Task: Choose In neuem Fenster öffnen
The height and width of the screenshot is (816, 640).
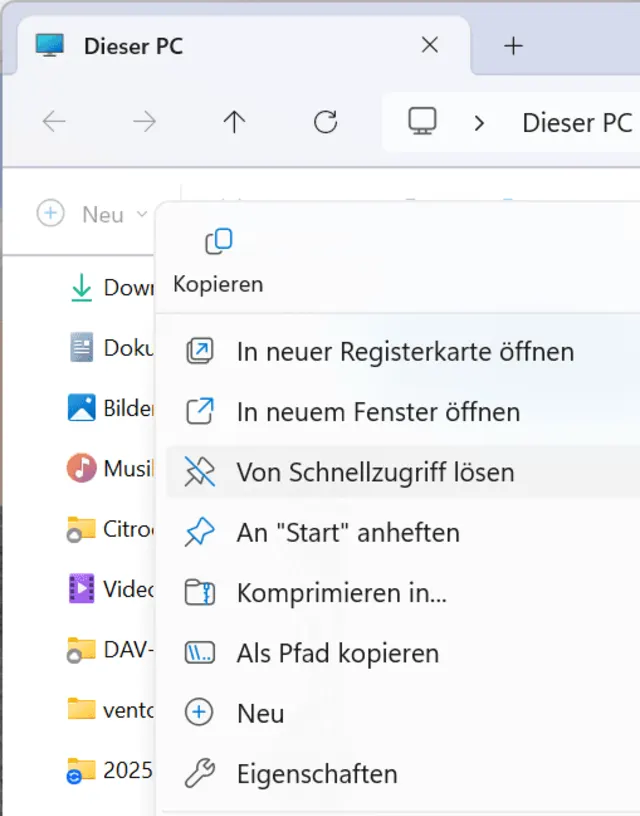Action: pyautogui.click(x=378, y=412)
